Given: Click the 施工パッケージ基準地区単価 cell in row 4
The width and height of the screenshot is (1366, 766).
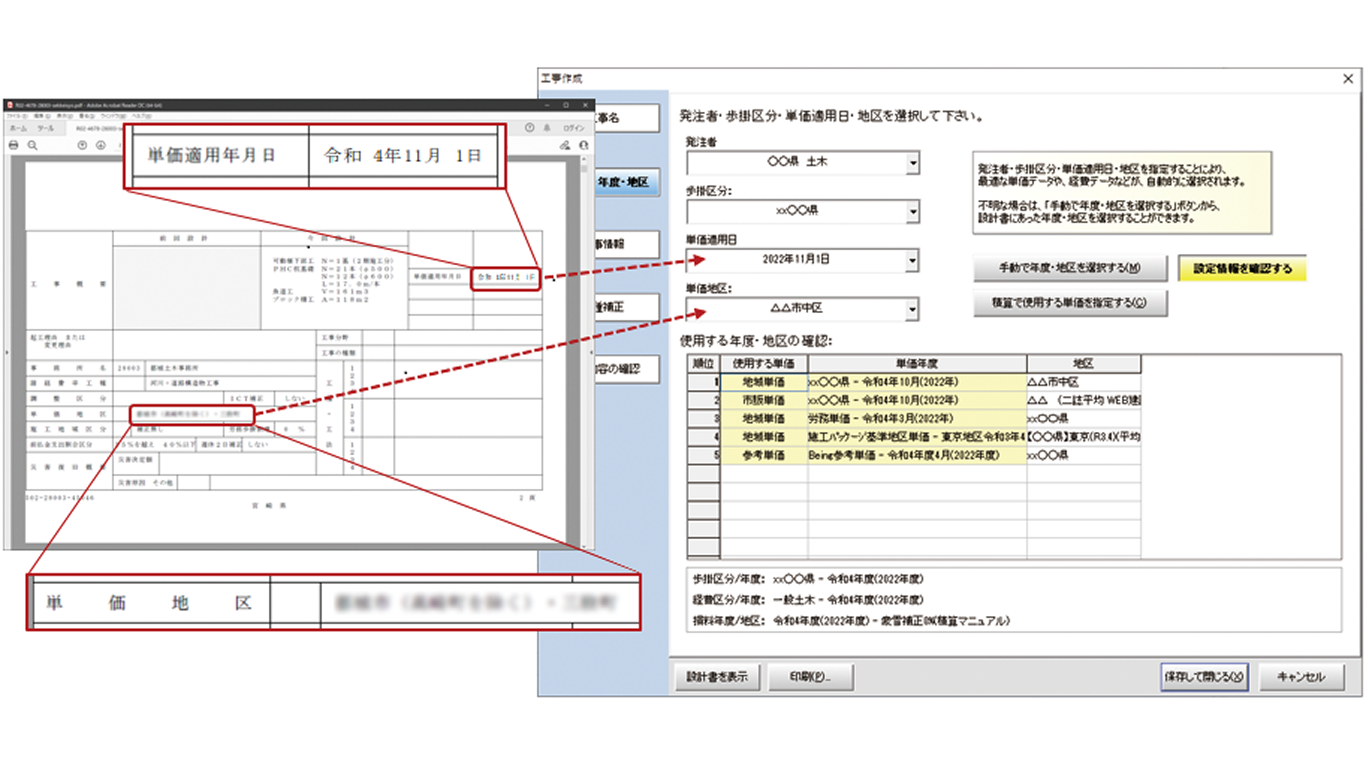Looking at the screenshot, I should click(x=917, y=436).
